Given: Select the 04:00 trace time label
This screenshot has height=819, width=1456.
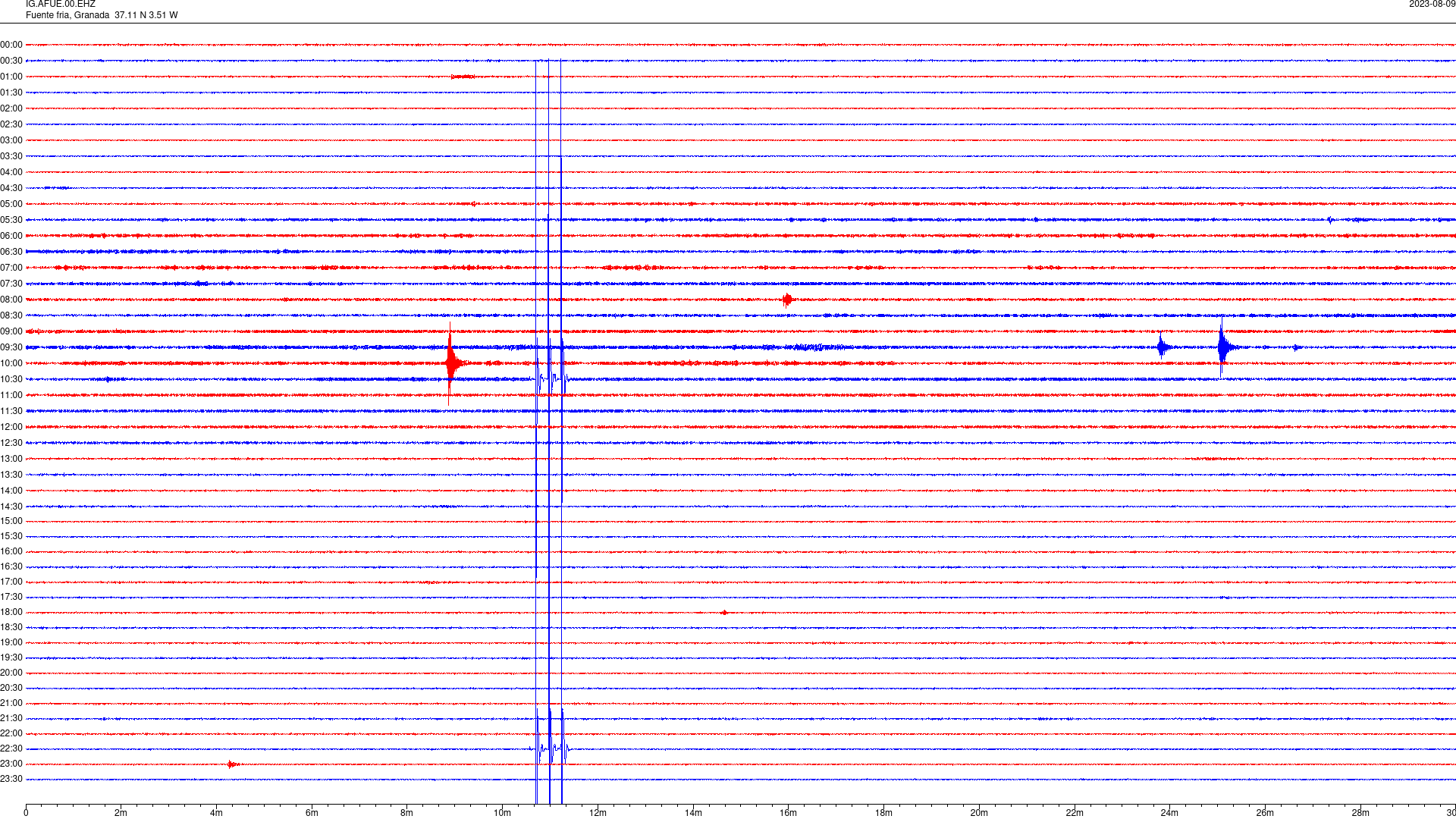Looking at the screenshot, I should 11,172.
